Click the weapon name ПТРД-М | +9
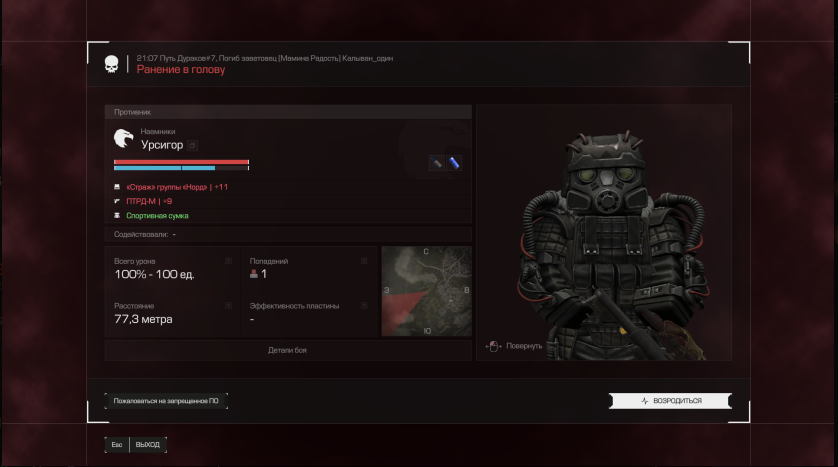The image size is (838, 467). pos(149,201)
